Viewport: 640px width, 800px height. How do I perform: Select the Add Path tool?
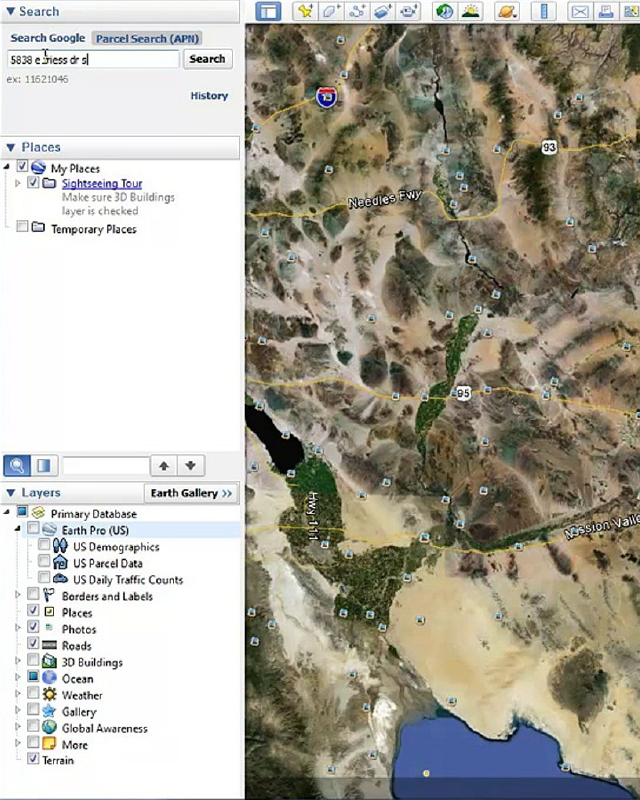357,12
